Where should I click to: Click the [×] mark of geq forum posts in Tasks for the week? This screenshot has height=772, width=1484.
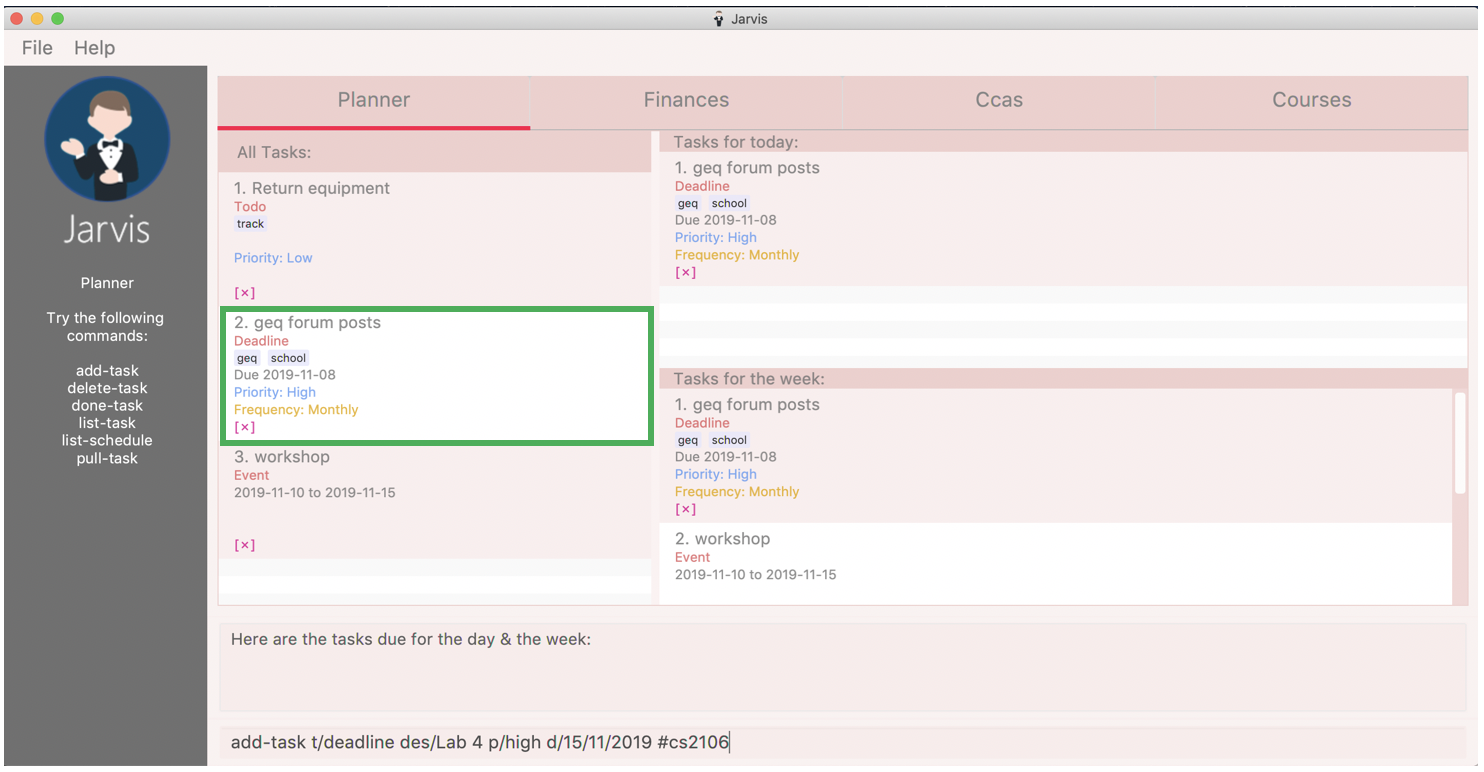(686, 509)
